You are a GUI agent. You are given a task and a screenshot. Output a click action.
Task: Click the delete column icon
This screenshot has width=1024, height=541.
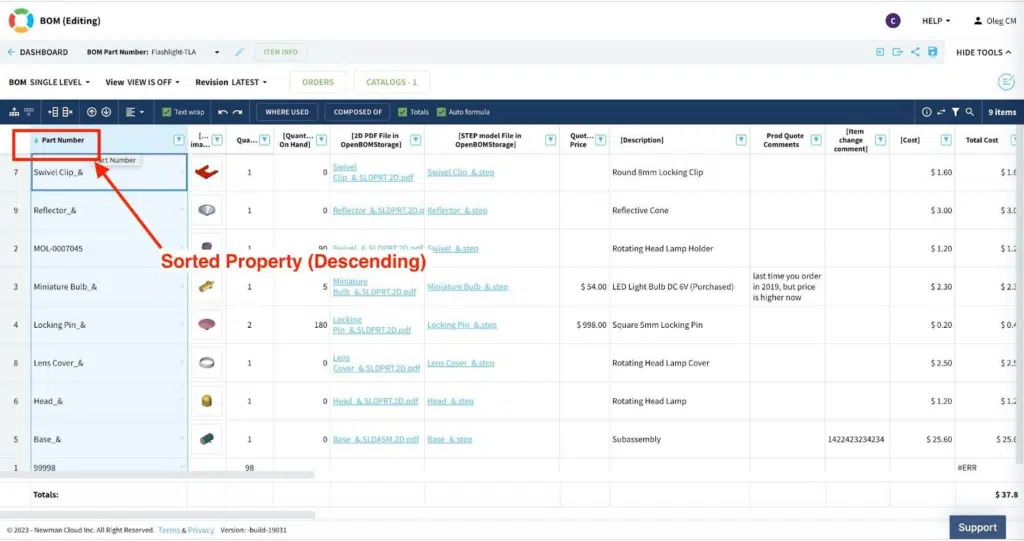click(67, 112)
